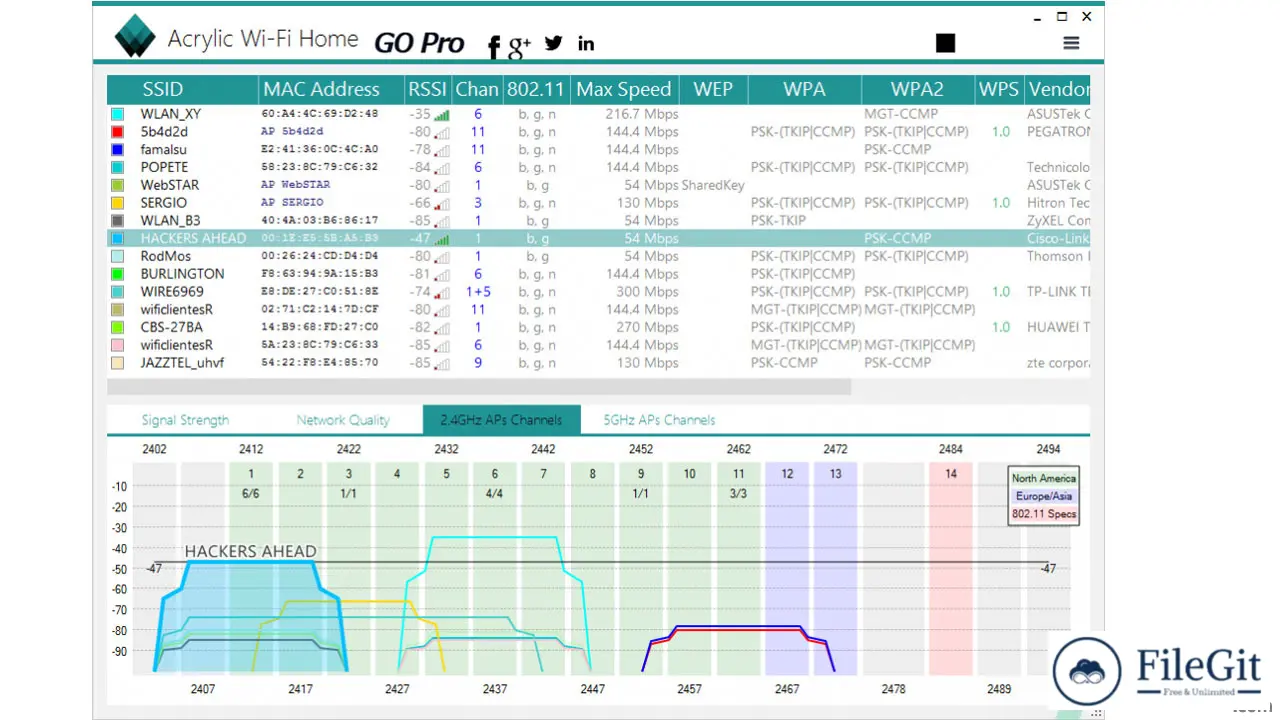
Task: Click the HACKERS AHEAD label on the chart
Action: [250, 551]
